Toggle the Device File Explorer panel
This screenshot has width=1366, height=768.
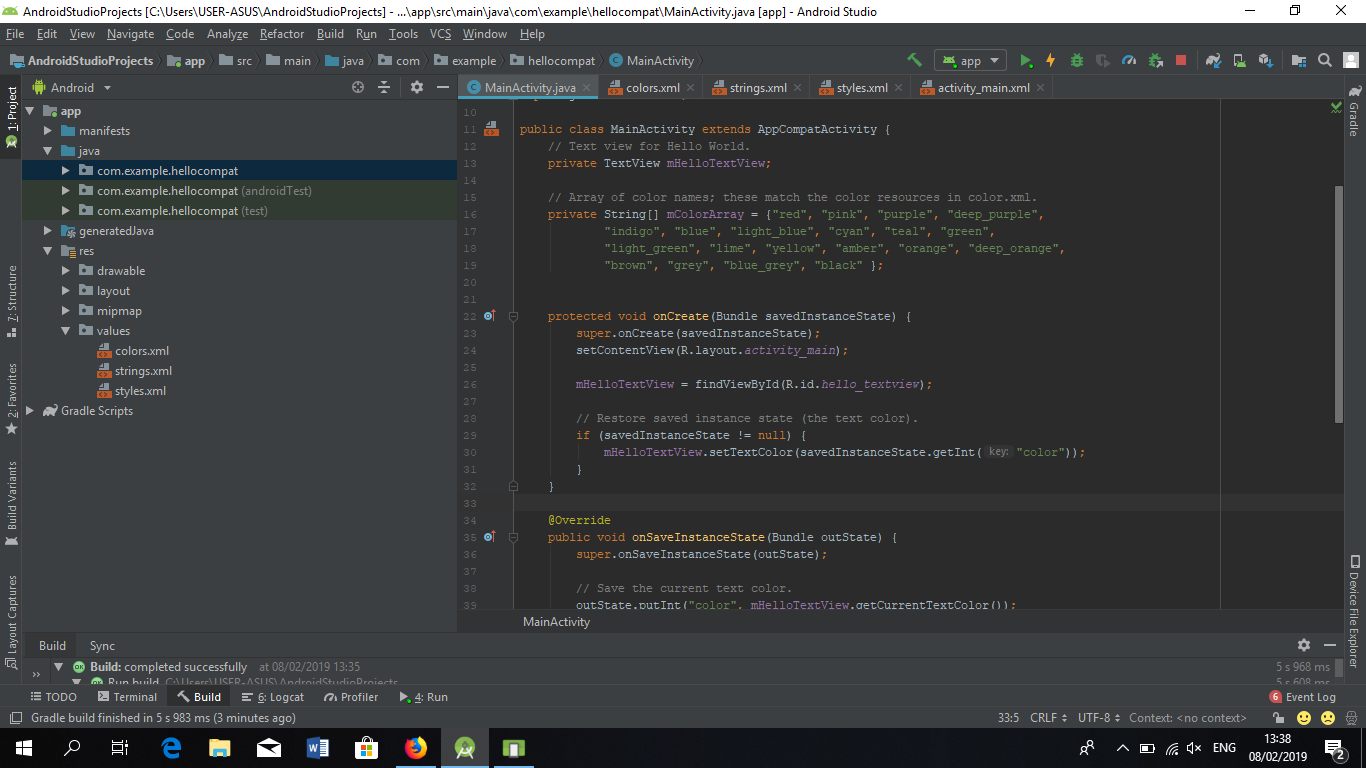coord(1354,611)
